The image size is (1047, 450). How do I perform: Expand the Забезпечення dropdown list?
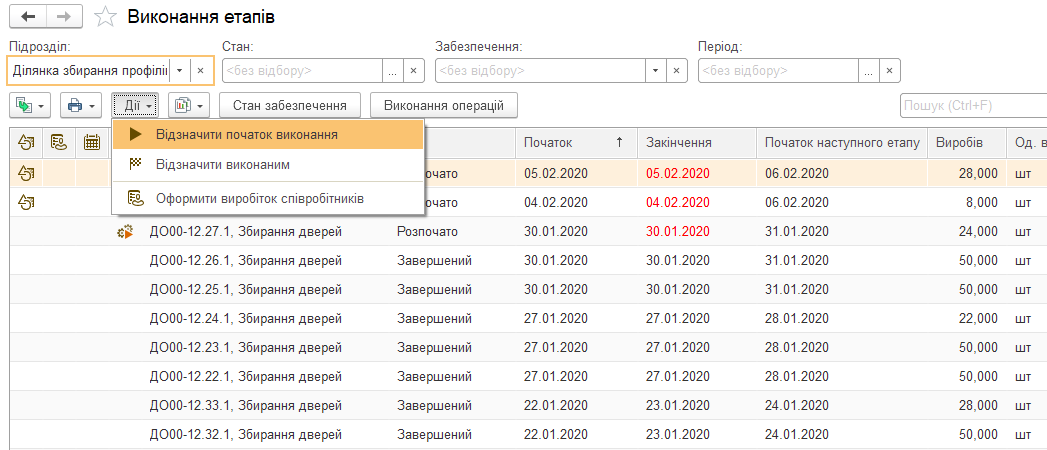pos(656,71)
